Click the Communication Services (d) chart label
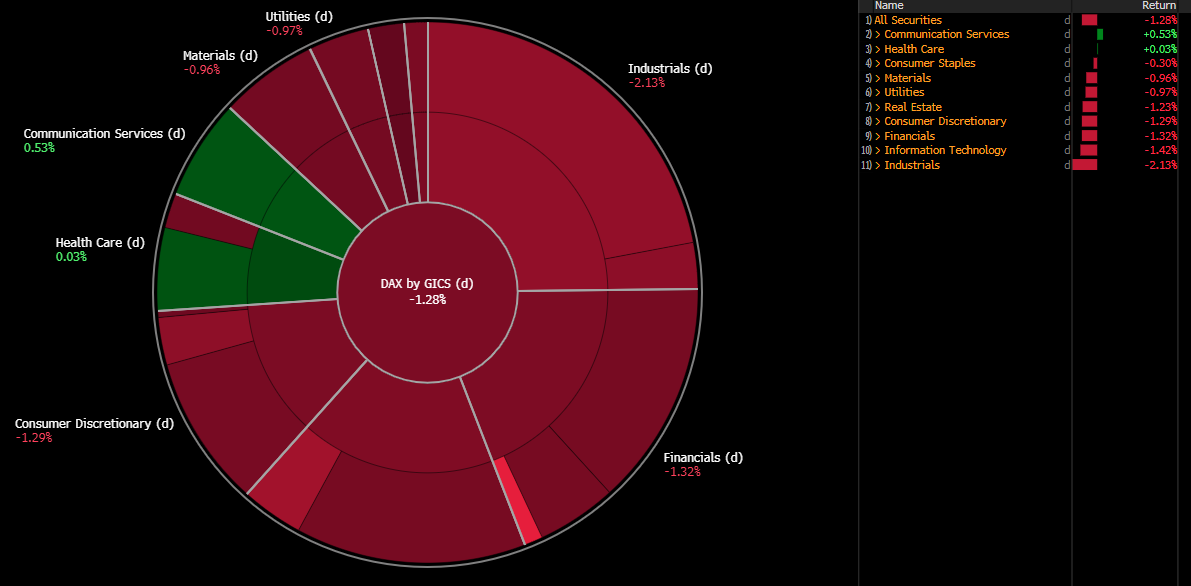Screen dimensions: 1191x586 (104, 133)
